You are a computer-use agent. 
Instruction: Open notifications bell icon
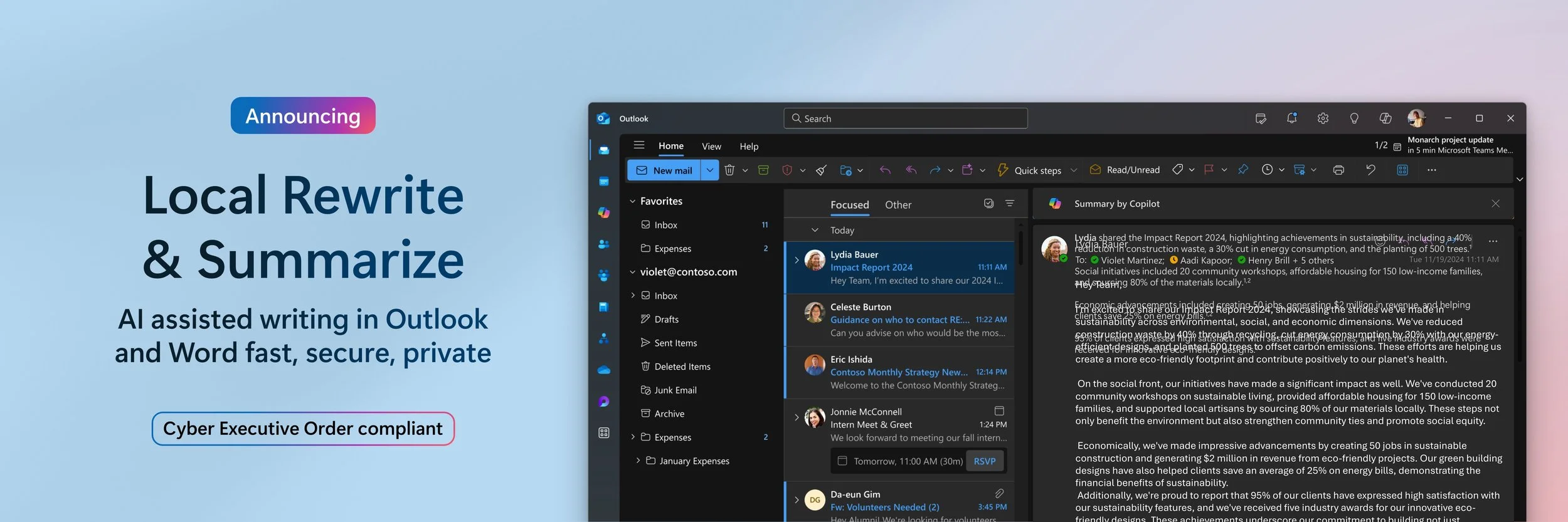(x=1291, y=118)
